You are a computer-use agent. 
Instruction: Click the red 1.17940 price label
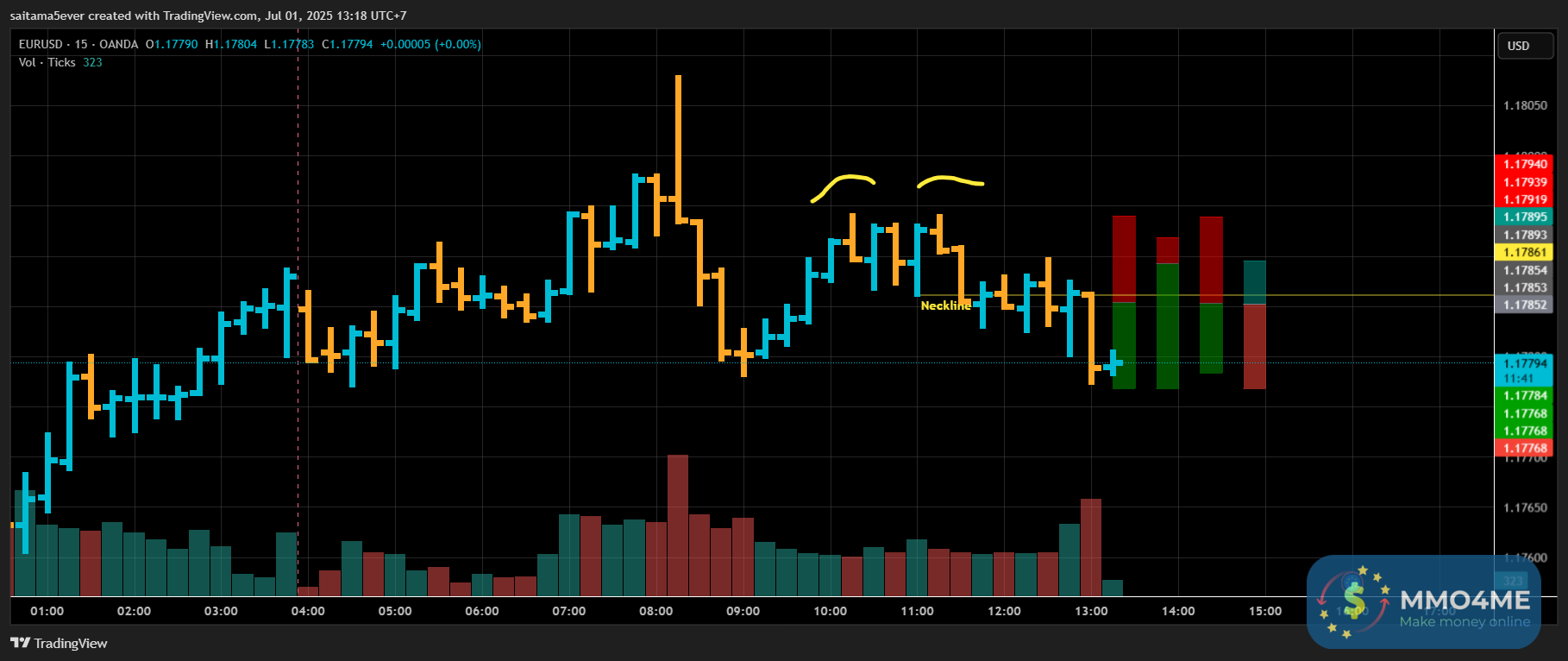tap(1525, 164)
